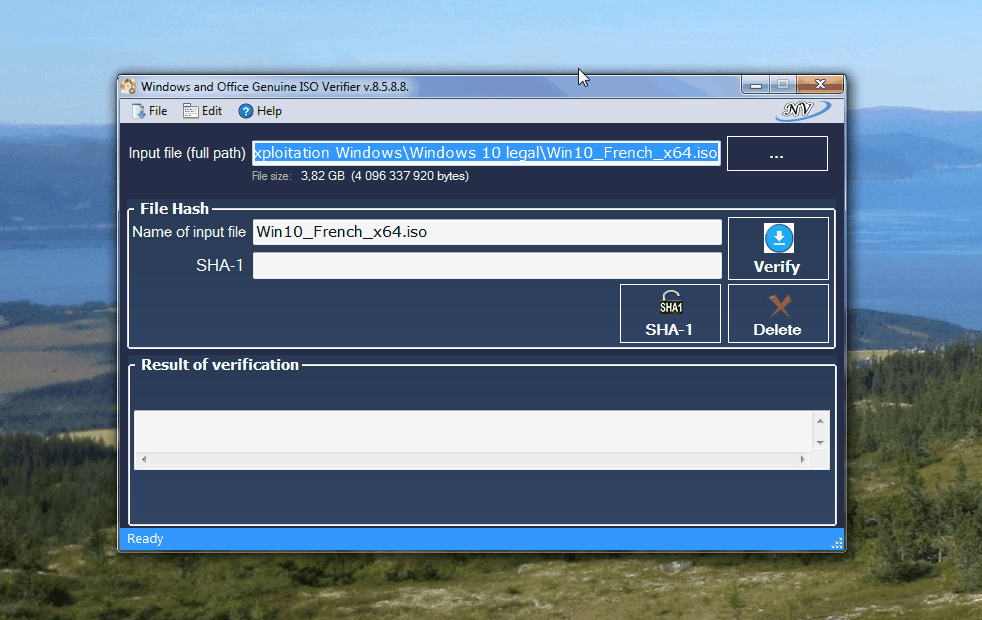Select the highlighted input file path text

point(486,153)
